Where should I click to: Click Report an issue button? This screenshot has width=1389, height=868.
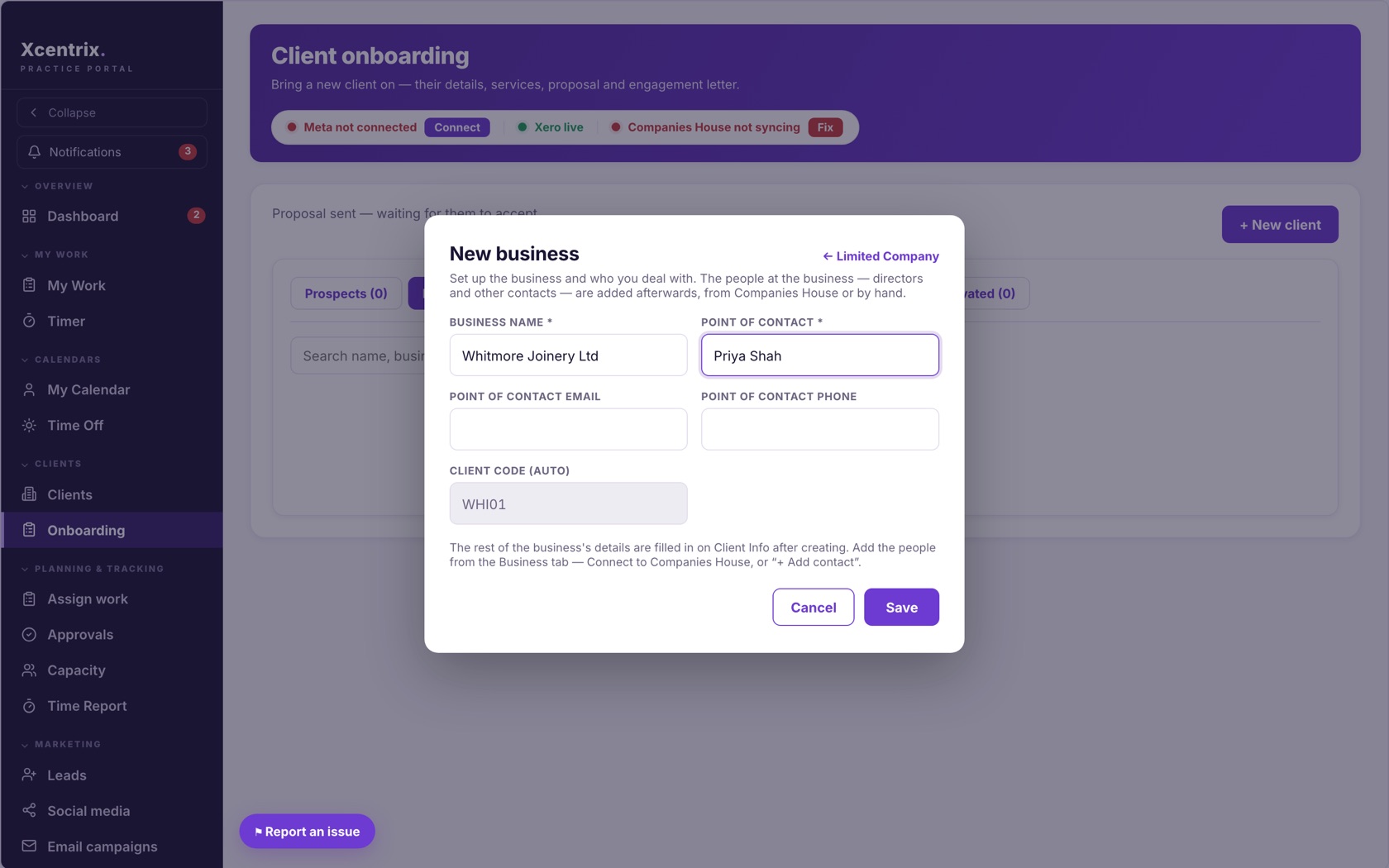tap(308, 832)
